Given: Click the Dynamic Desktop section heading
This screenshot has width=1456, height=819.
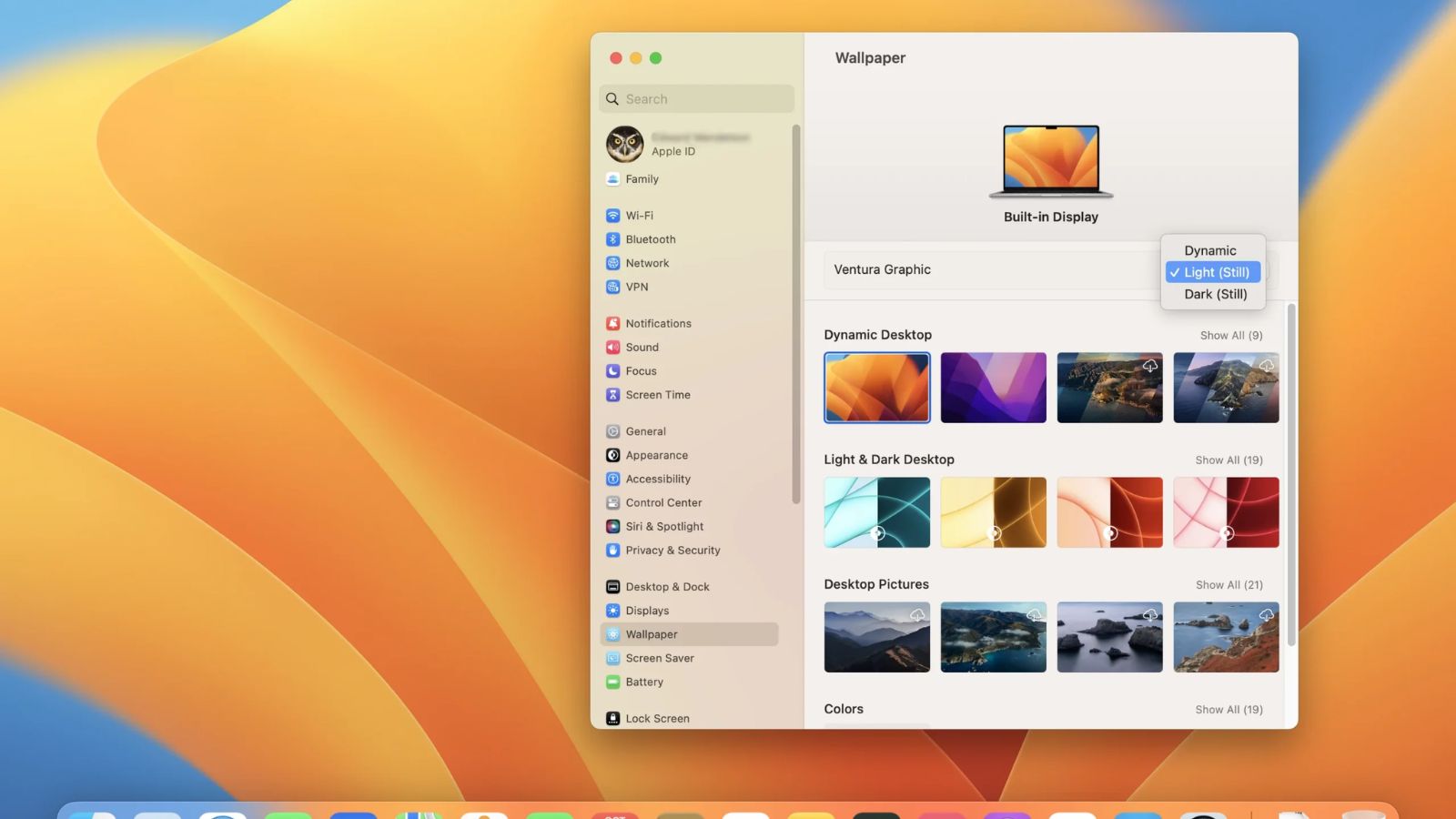Looking at the screenshot, I should coord(877,335).
